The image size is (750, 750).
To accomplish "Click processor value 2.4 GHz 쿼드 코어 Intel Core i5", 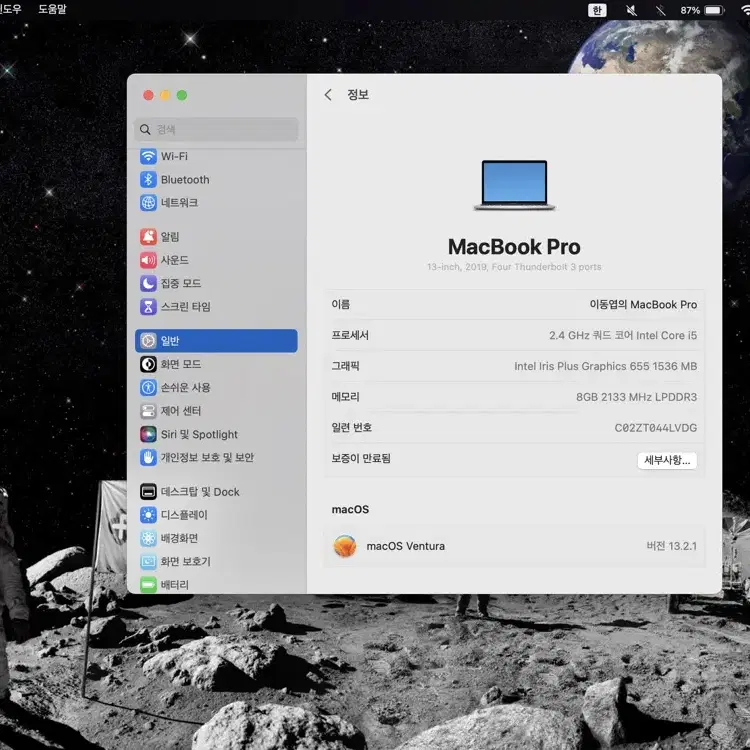I will point(623,335).
